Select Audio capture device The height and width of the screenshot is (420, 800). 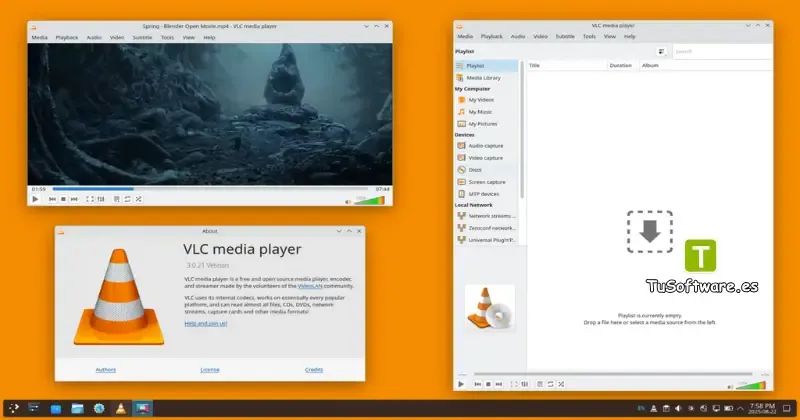point(486,146)
